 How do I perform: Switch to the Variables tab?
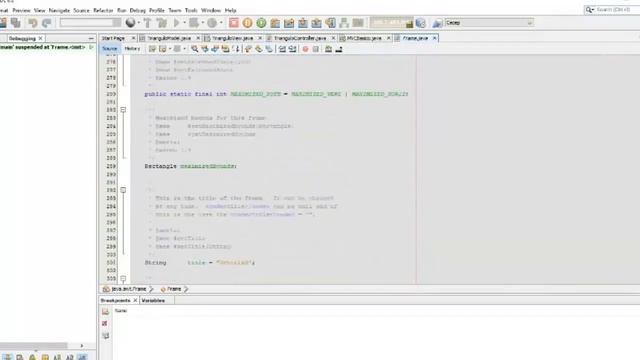click(153, 300)
